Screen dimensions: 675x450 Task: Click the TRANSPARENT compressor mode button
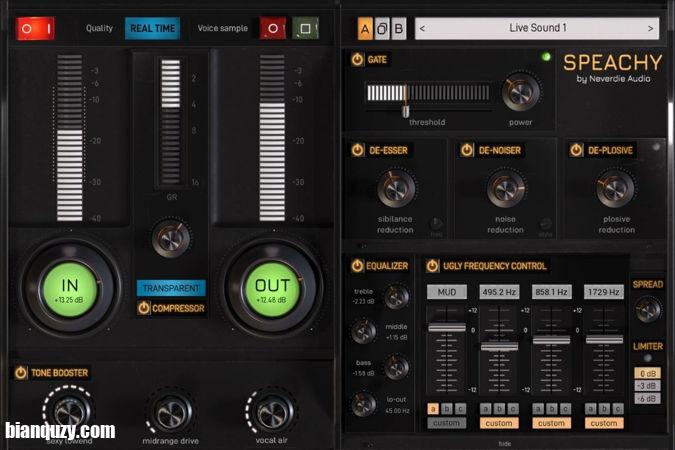pyautogui.click(x=171, y=288)
